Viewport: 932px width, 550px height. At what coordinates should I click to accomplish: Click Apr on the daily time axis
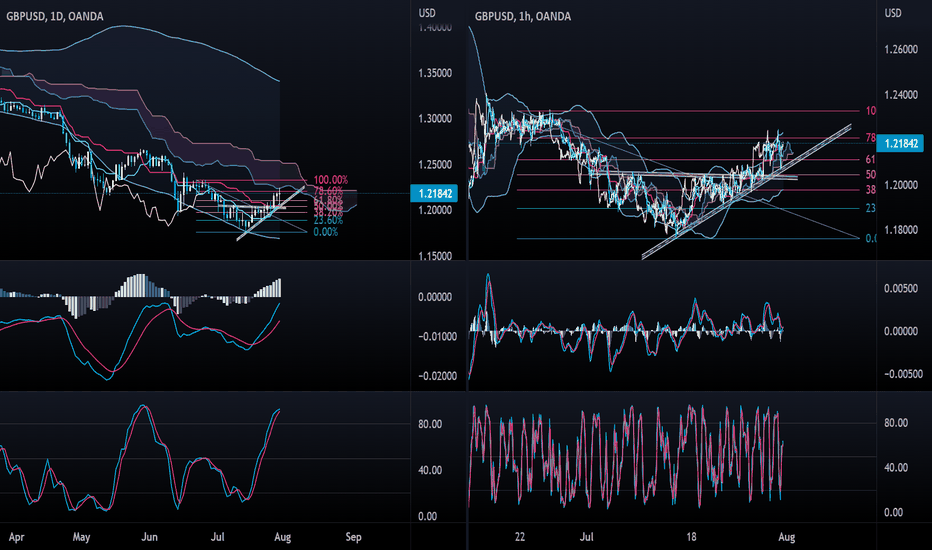pyautogui.click(x=16, y=537)
